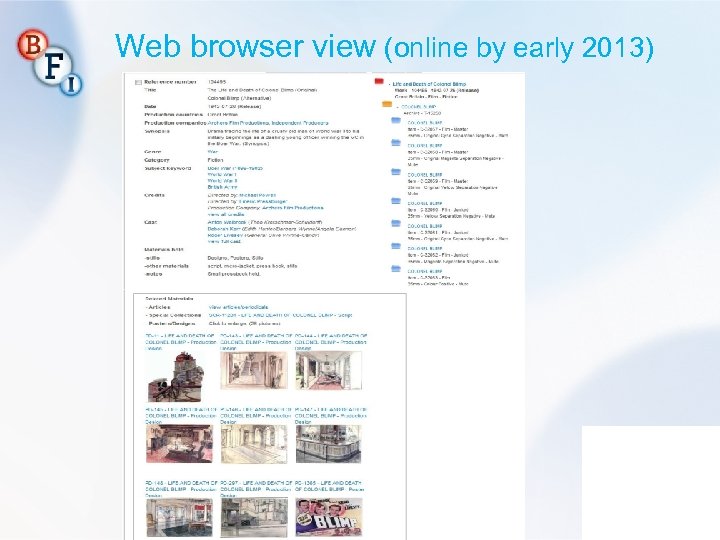Click the blue folder icon for Original Cyan Separation Negative Master
720x540 pixels.
pos(396,120)
